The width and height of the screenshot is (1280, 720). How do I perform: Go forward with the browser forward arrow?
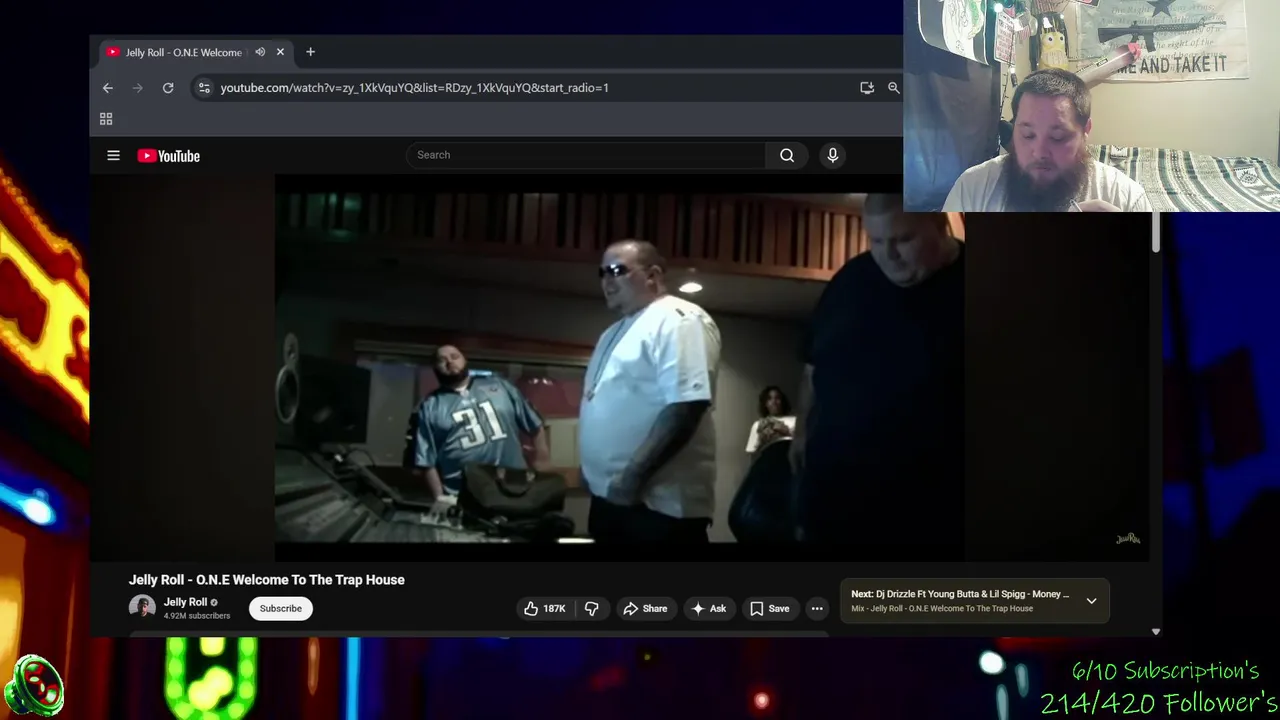(x=138, y=88)
